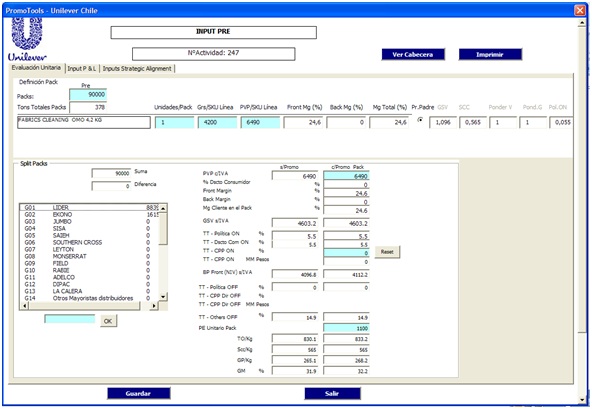
Task: Click list horizontal scroll right arrow
Action: coord(154,306)
